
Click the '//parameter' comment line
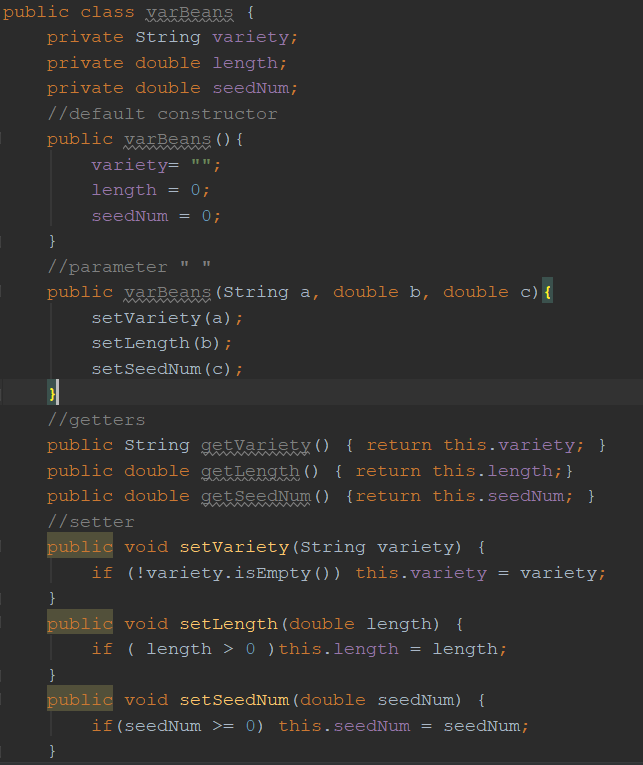click(129, 267)
